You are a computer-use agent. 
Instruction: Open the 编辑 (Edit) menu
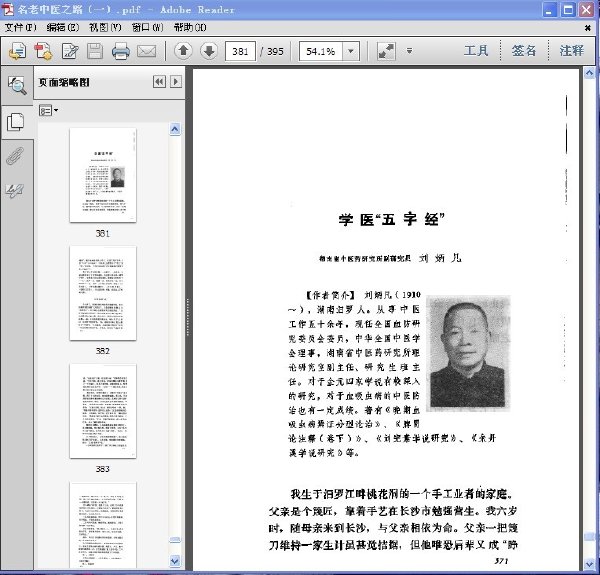point(63,28)
